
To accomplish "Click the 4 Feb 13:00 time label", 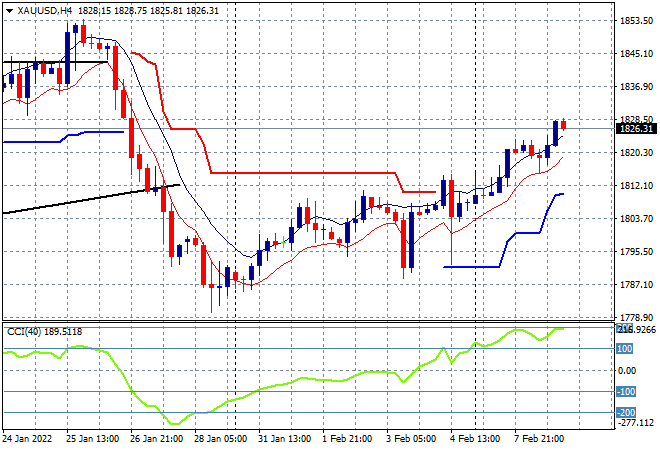I will point(475,439).
